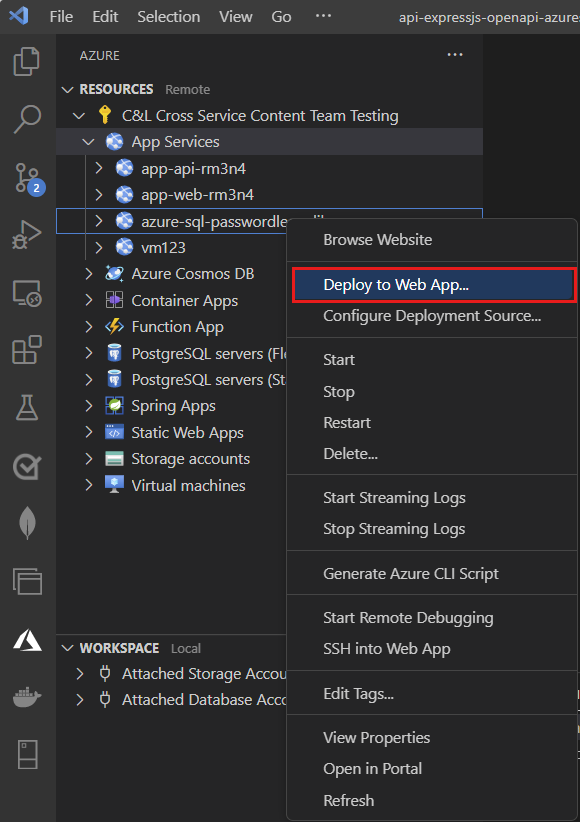
Task: Open the Search view in the activity bar
Action: [27, 118]
